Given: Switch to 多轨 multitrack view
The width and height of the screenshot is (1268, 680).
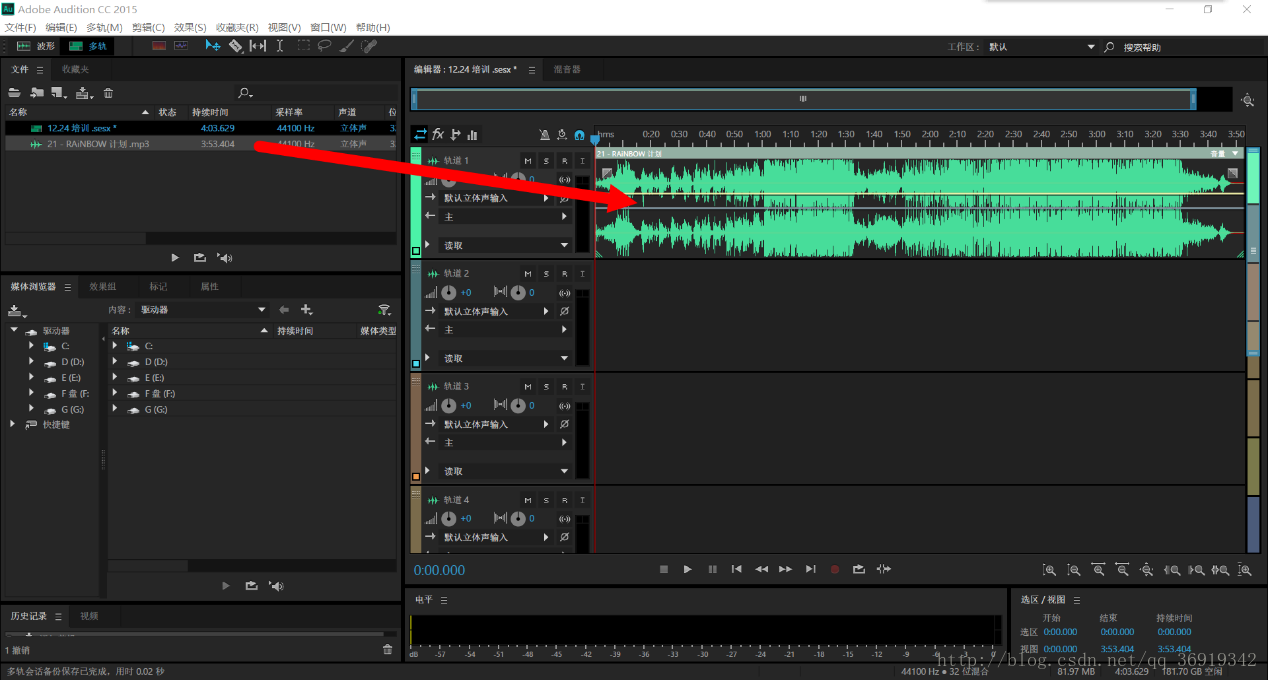Looking at the screenshot, I should tap(88, 46).
